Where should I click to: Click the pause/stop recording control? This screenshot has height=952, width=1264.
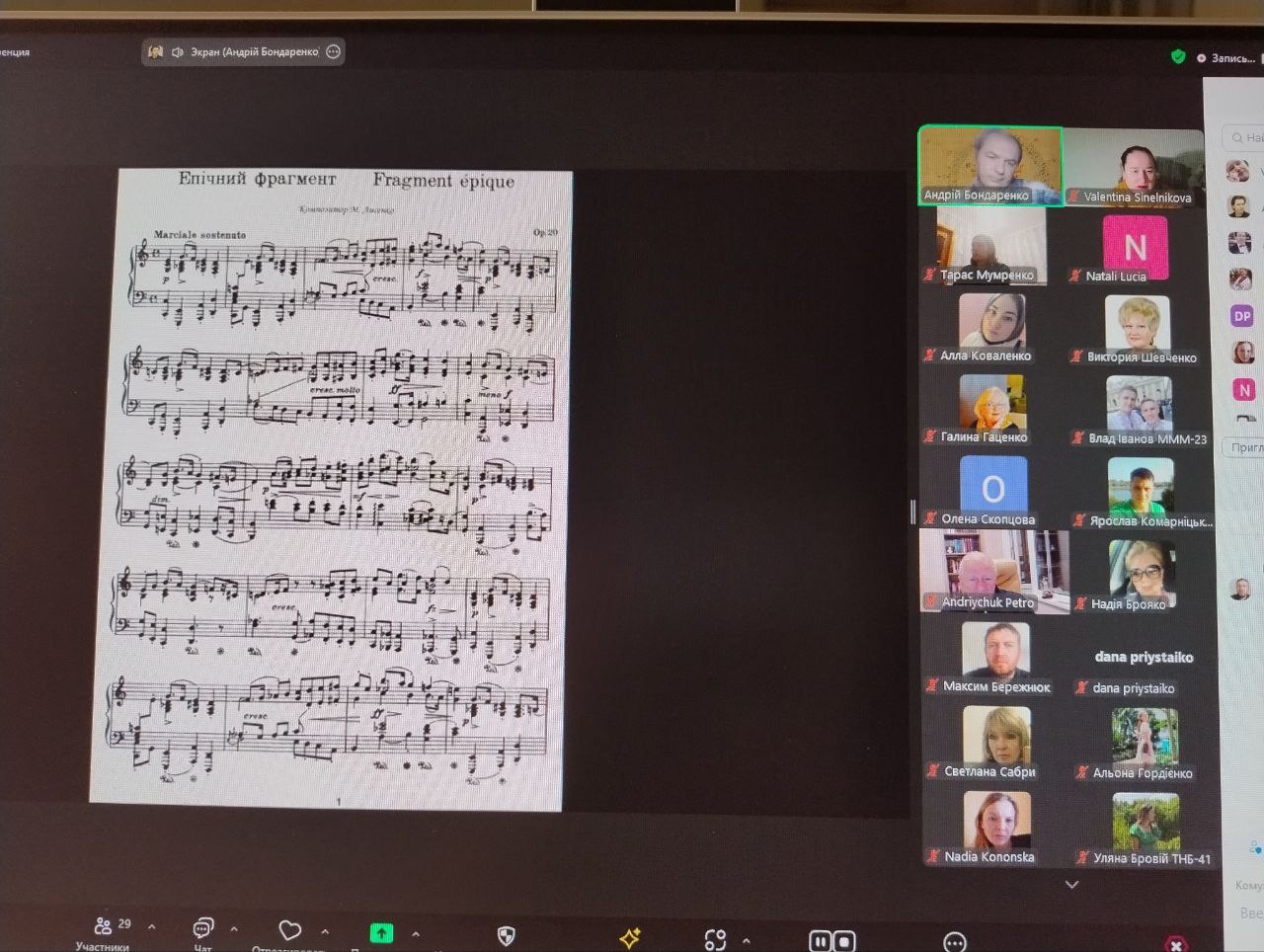(831, 941)
